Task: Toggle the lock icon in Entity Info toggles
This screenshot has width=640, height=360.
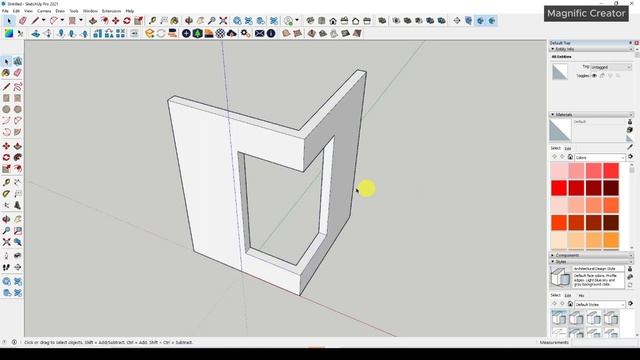Action: coord(602,76)
